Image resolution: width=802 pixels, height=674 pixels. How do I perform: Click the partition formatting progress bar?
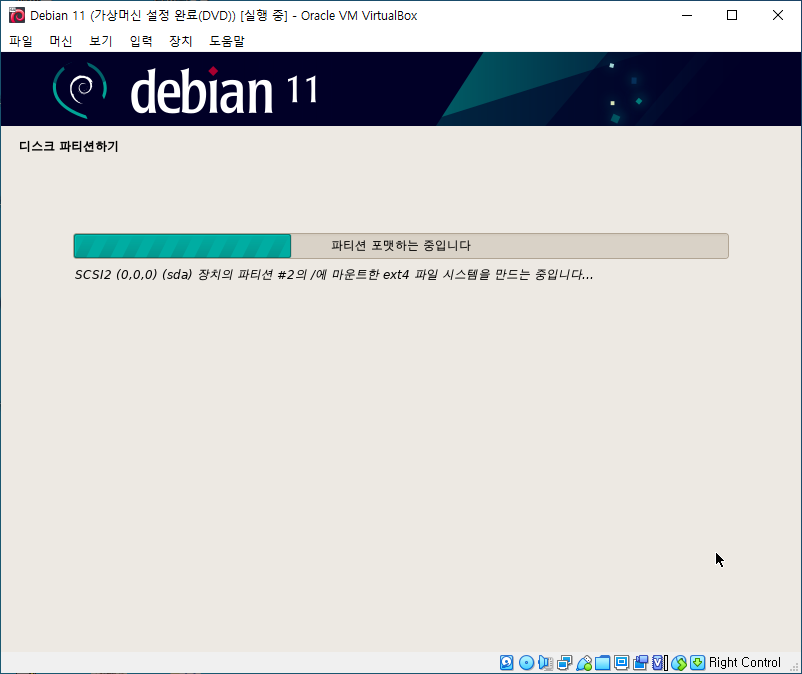click(x=401, y=246)
